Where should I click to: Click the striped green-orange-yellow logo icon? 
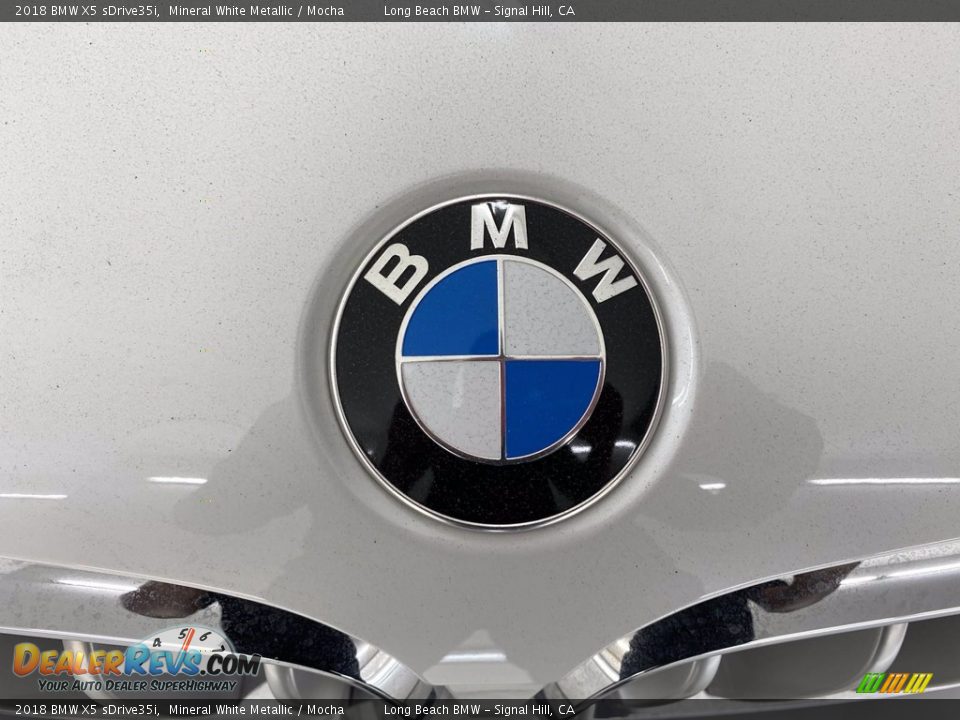(894, 683)
